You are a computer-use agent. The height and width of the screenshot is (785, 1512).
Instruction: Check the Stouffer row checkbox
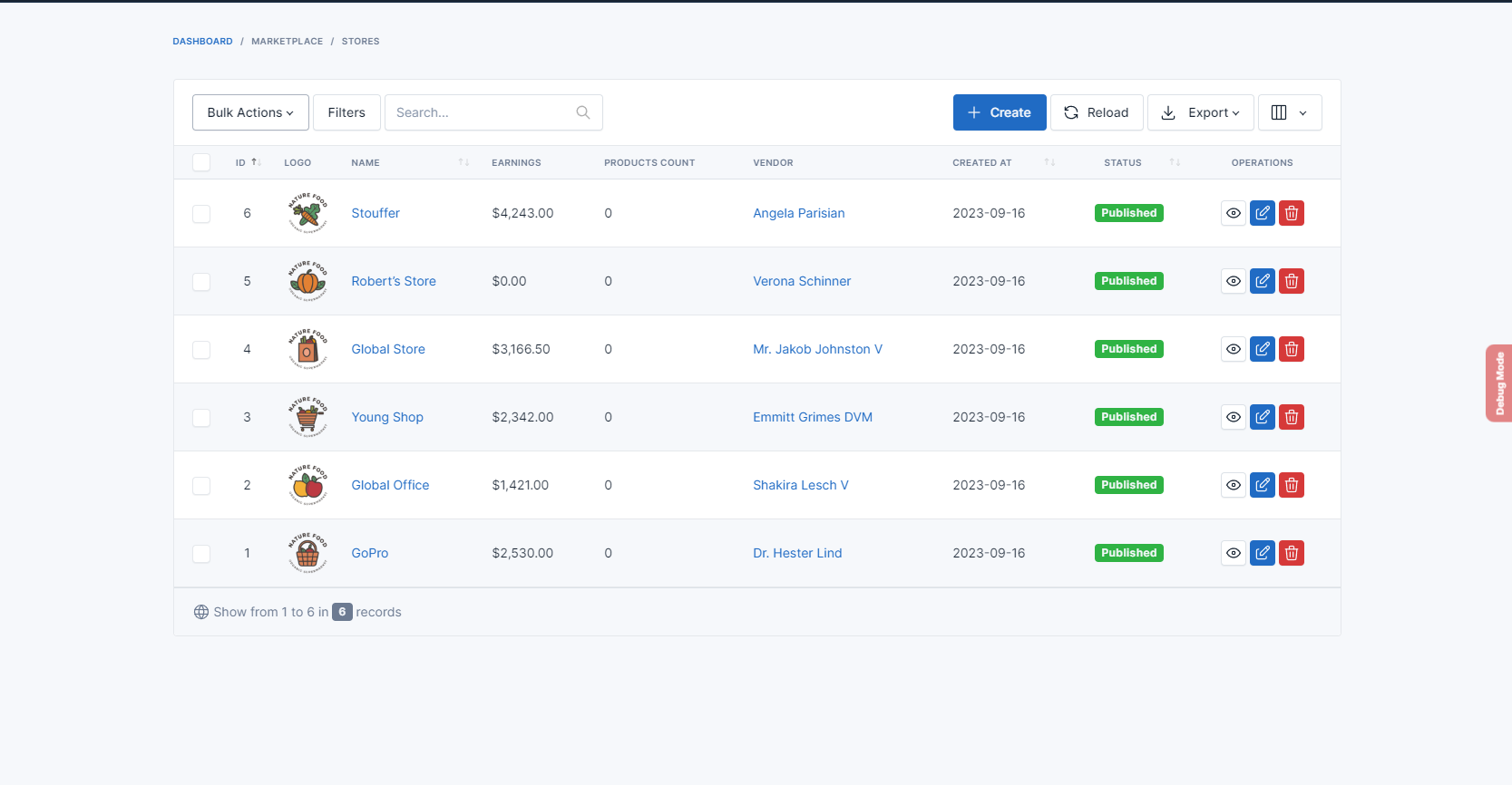pyautogui.click(x=201, y=214)
